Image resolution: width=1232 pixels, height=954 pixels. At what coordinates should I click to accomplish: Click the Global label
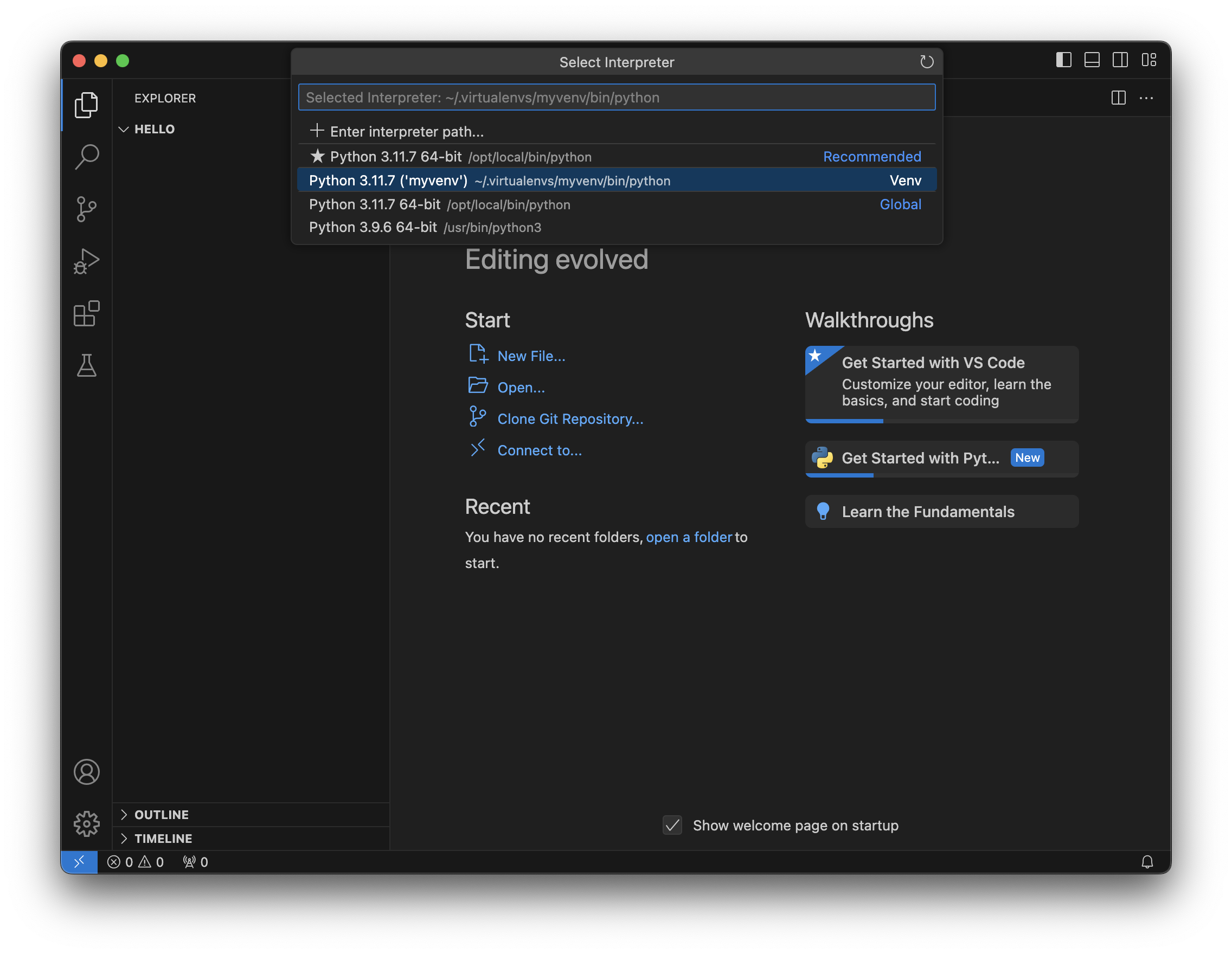click(x=900, y=204)
